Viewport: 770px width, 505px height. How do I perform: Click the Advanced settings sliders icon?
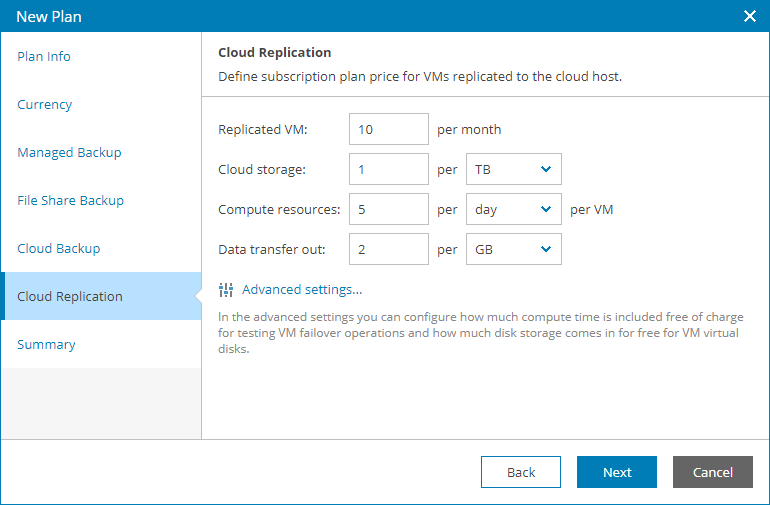tap(226, 290)
